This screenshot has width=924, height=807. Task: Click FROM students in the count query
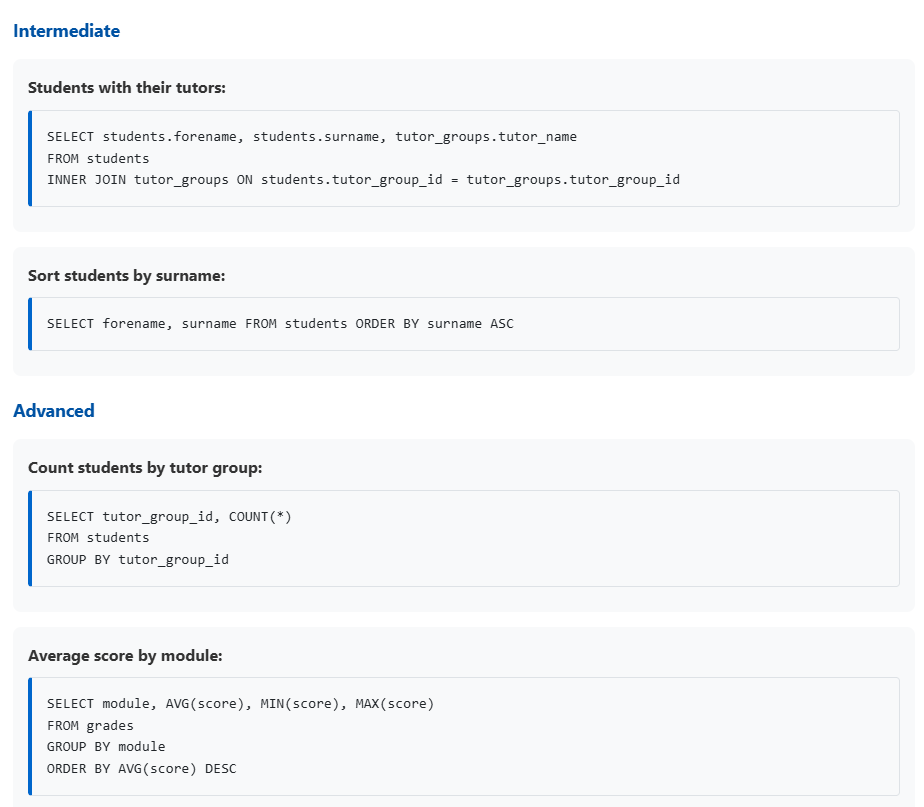pyautogui.click(x=98, y=538)
